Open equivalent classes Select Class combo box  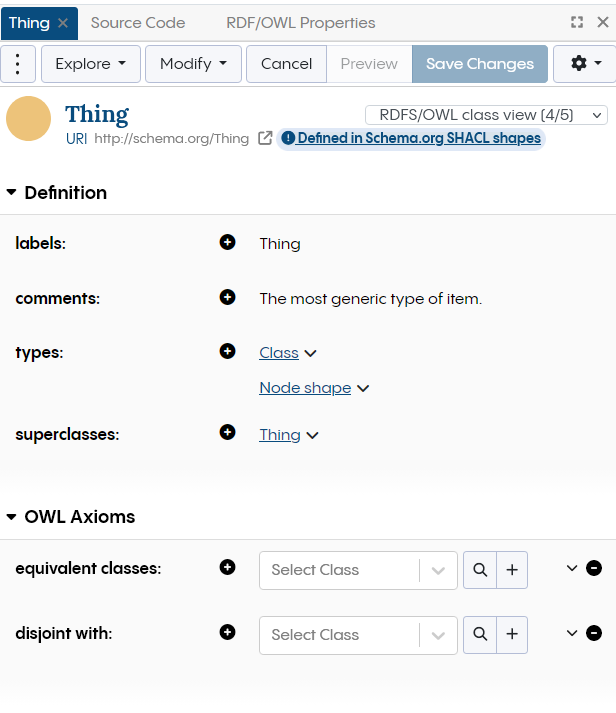coord(358,570)
